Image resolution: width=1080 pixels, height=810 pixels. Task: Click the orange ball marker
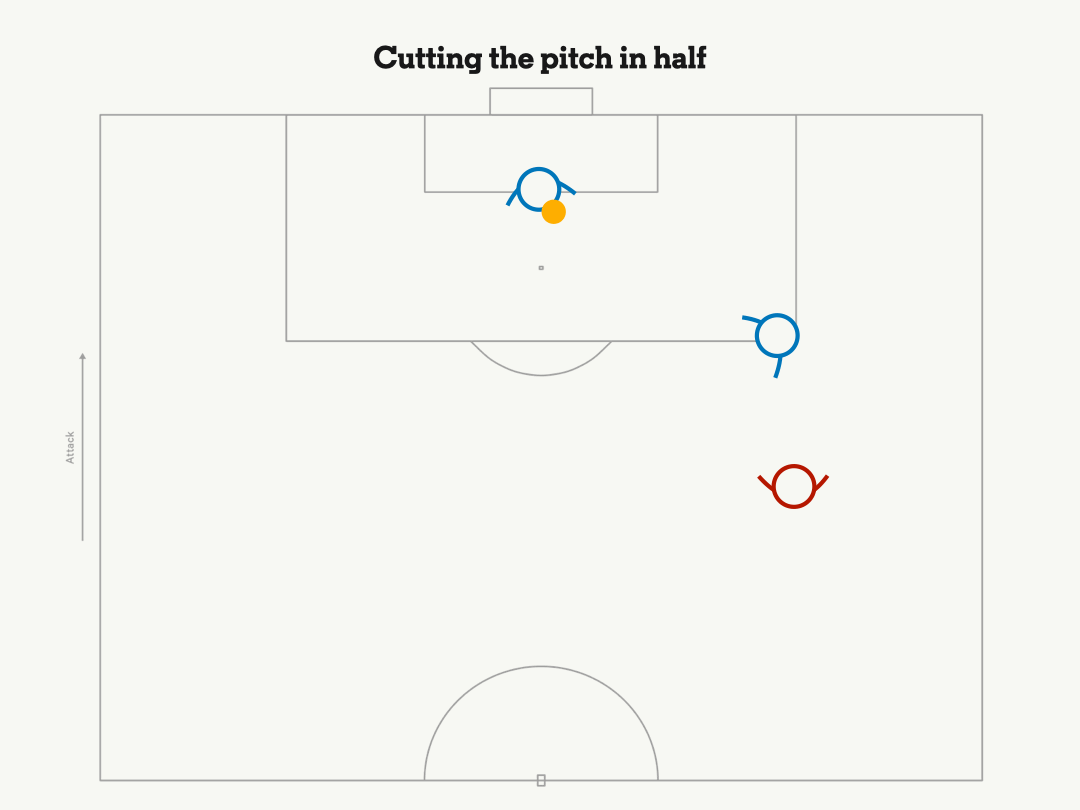click(x=554, y=212)
